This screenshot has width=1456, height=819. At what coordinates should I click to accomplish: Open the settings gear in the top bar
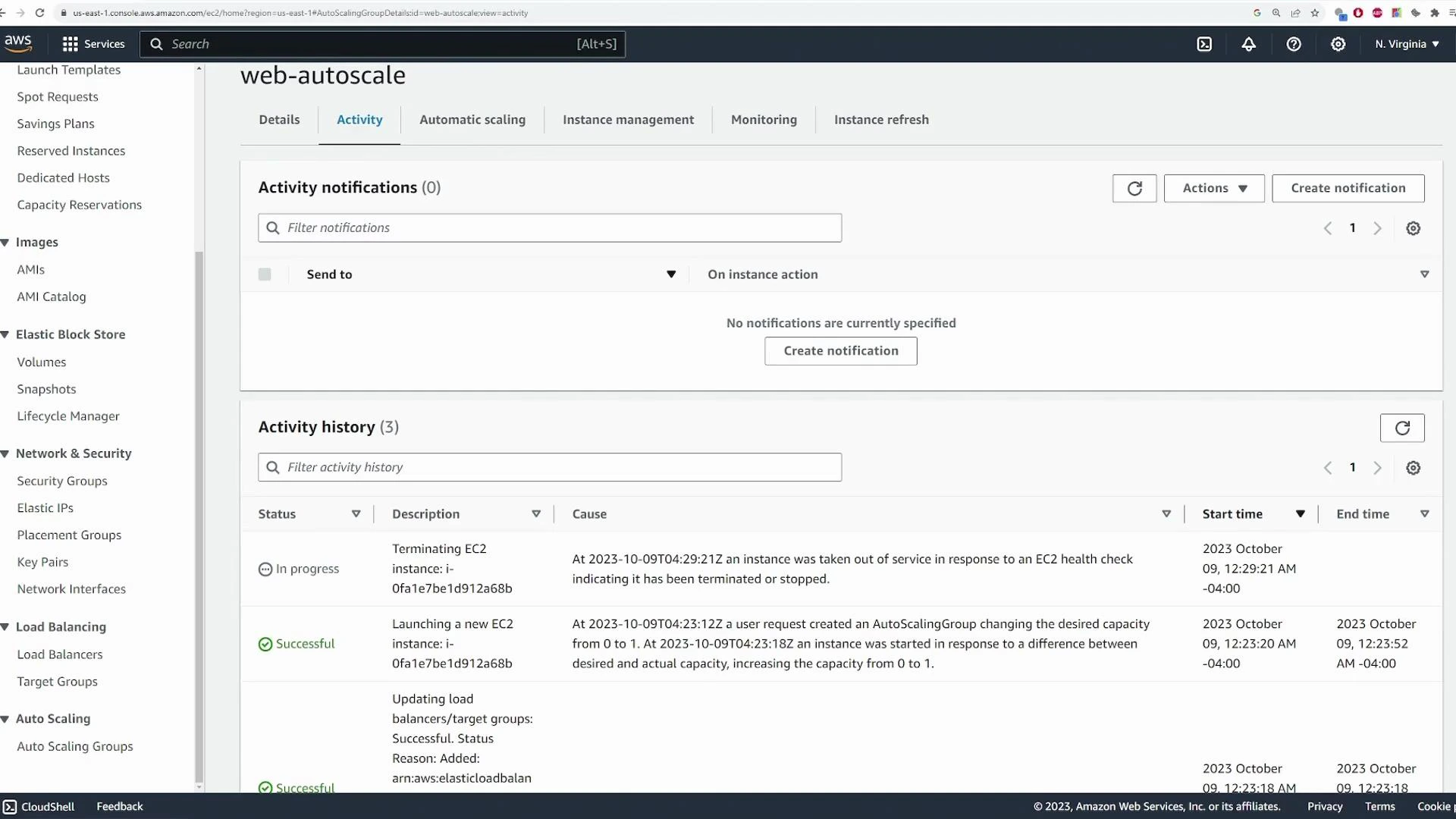click(1338, 44)
